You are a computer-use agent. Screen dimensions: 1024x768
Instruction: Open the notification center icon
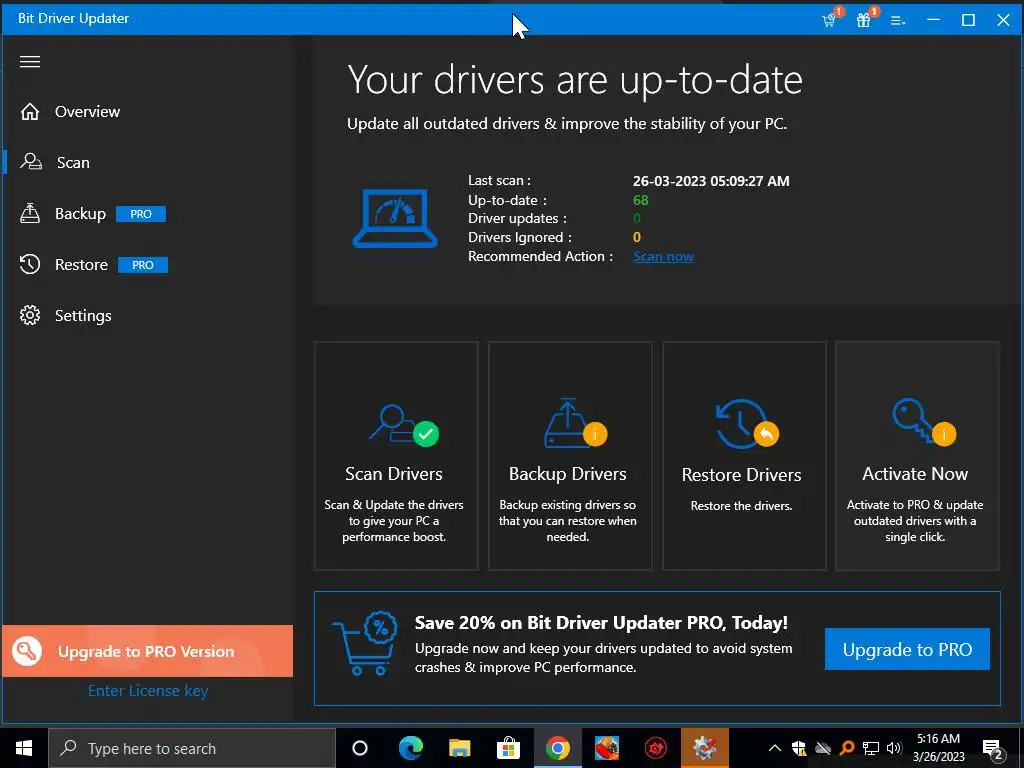[993, 749]
